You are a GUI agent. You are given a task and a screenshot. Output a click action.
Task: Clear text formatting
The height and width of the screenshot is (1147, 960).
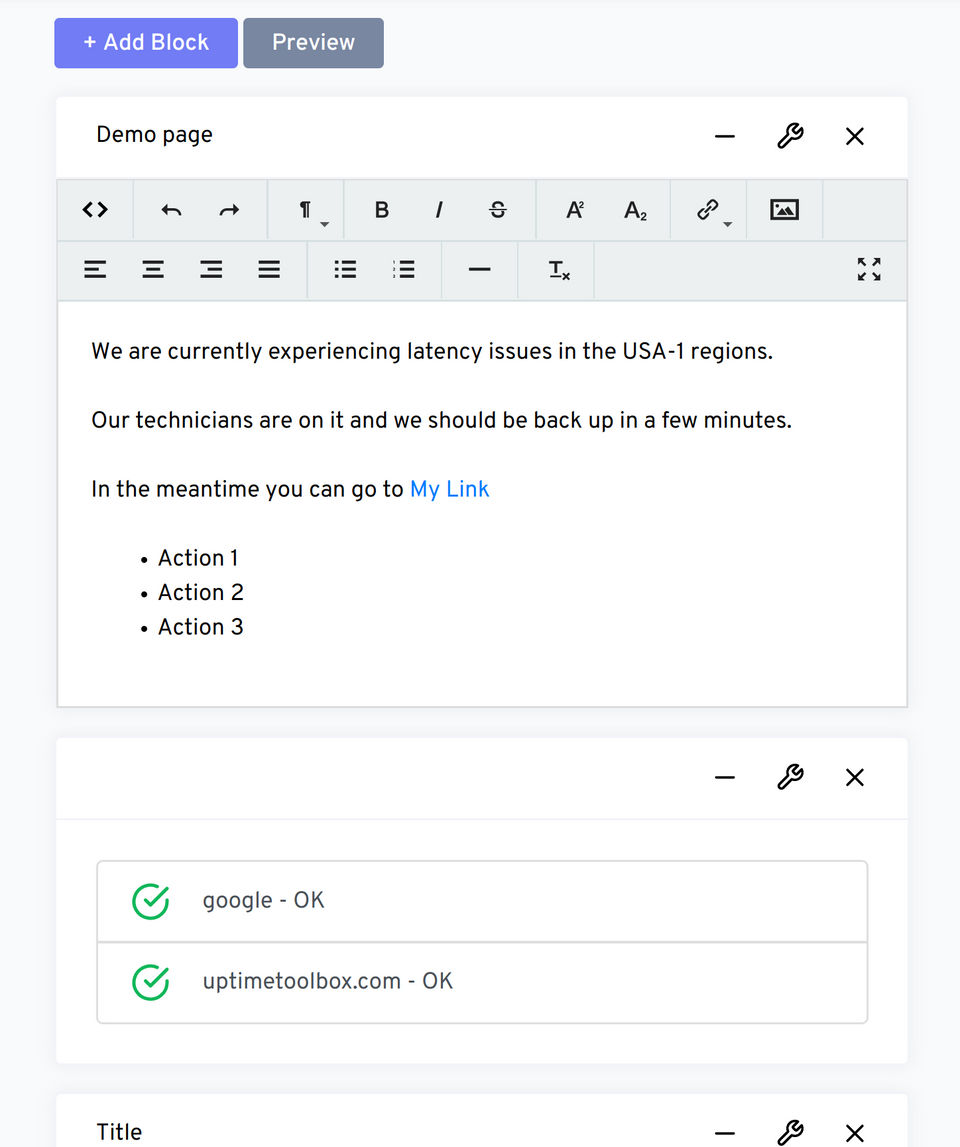(559, 270)
